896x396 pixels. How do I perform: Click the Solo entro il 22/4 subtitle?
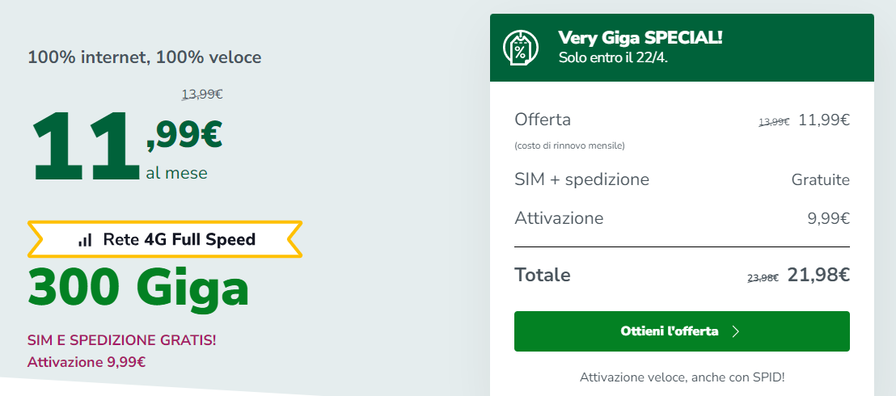(x=613, y=58)
